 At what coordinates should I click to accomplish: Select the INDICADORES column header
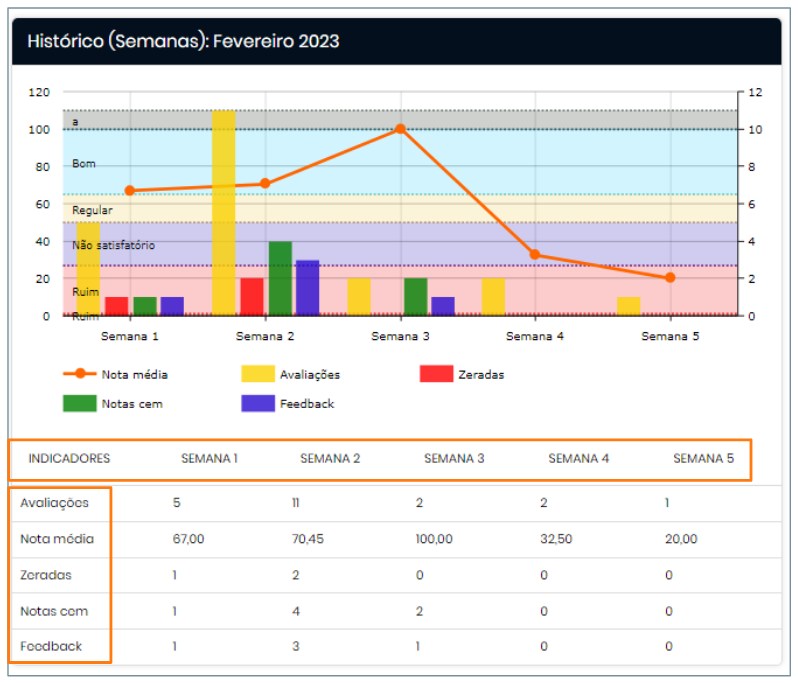click(x=69, y=459)
